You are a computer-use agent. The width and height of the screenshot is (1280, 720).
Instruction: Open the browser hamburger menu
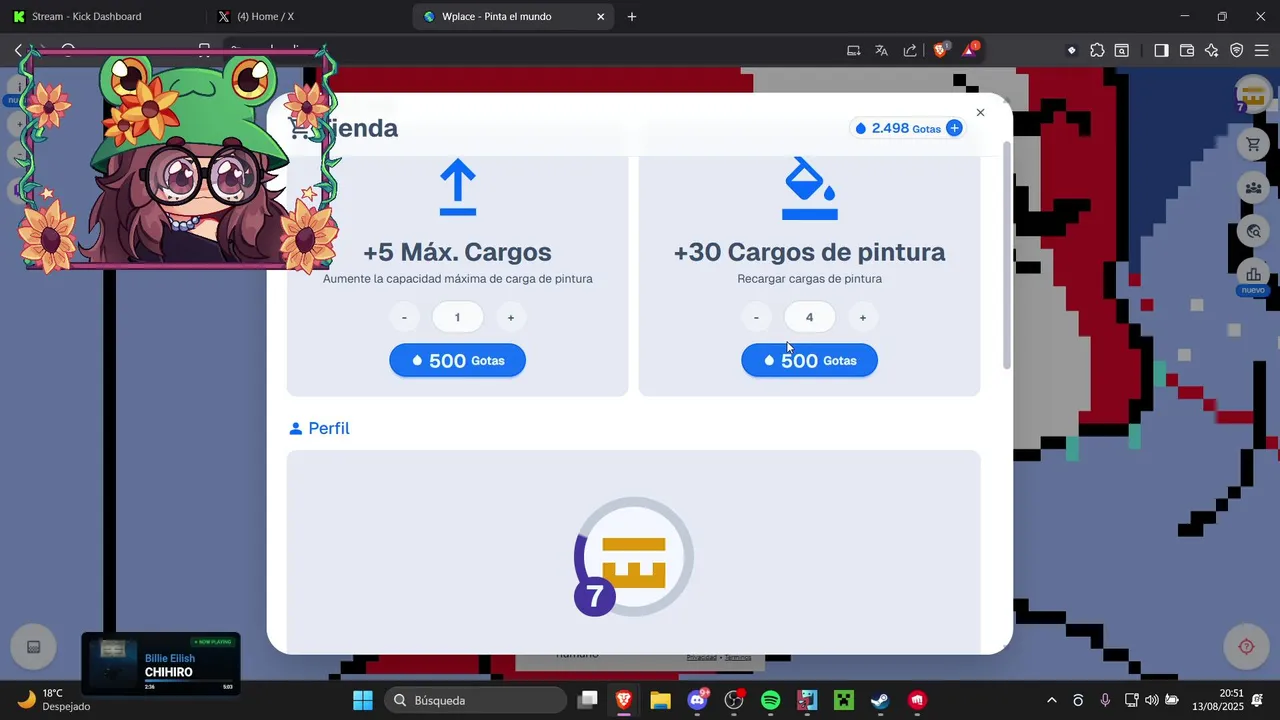tap(1261, 50)
